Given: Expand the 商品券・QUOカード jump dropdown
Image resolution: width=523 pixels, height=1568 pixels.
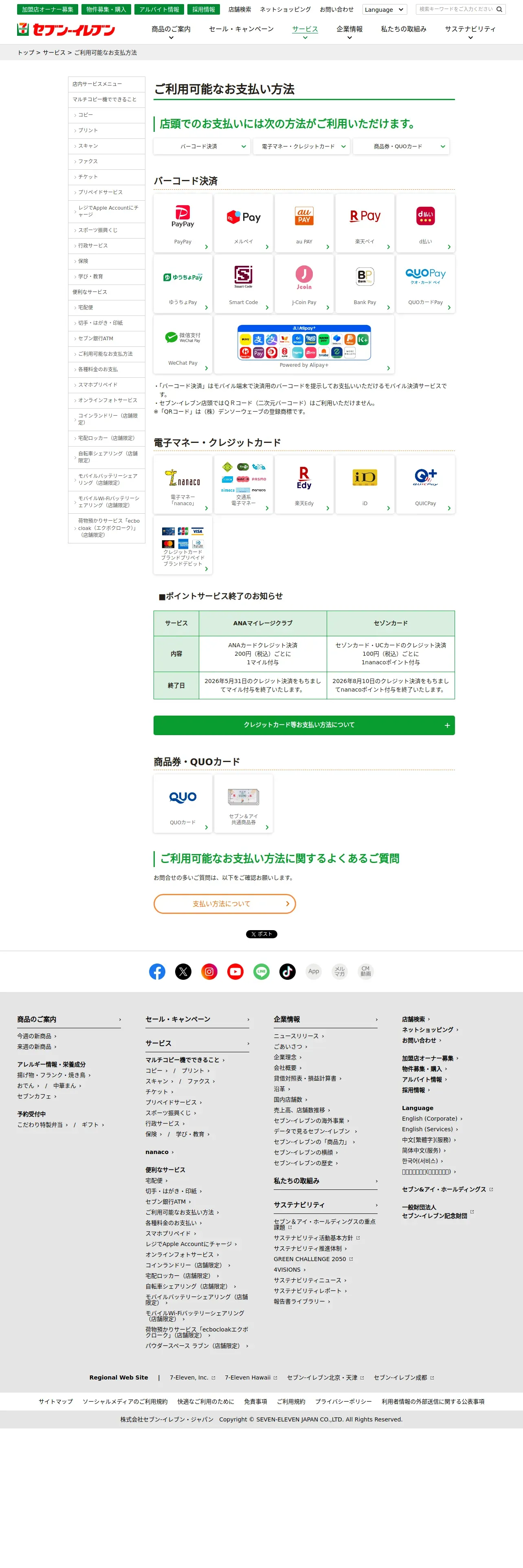Looking at the screenshot, I should [x=401, y=147].
